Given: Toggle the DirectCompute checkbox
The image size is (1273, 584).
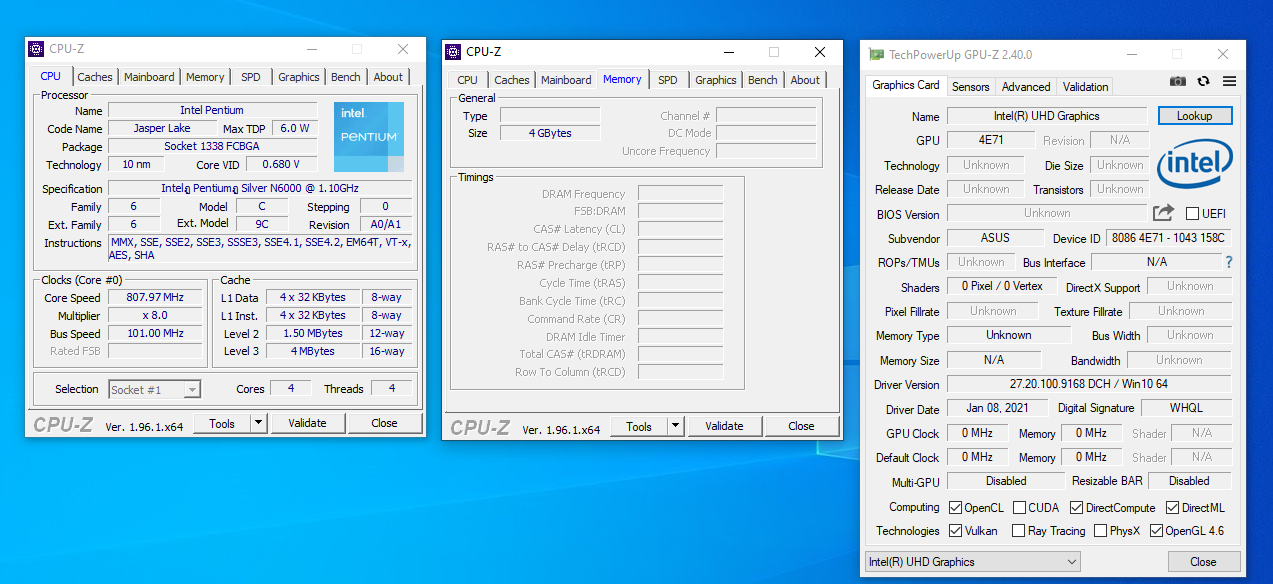Looking at the screenshot, I should point(1075,507).
